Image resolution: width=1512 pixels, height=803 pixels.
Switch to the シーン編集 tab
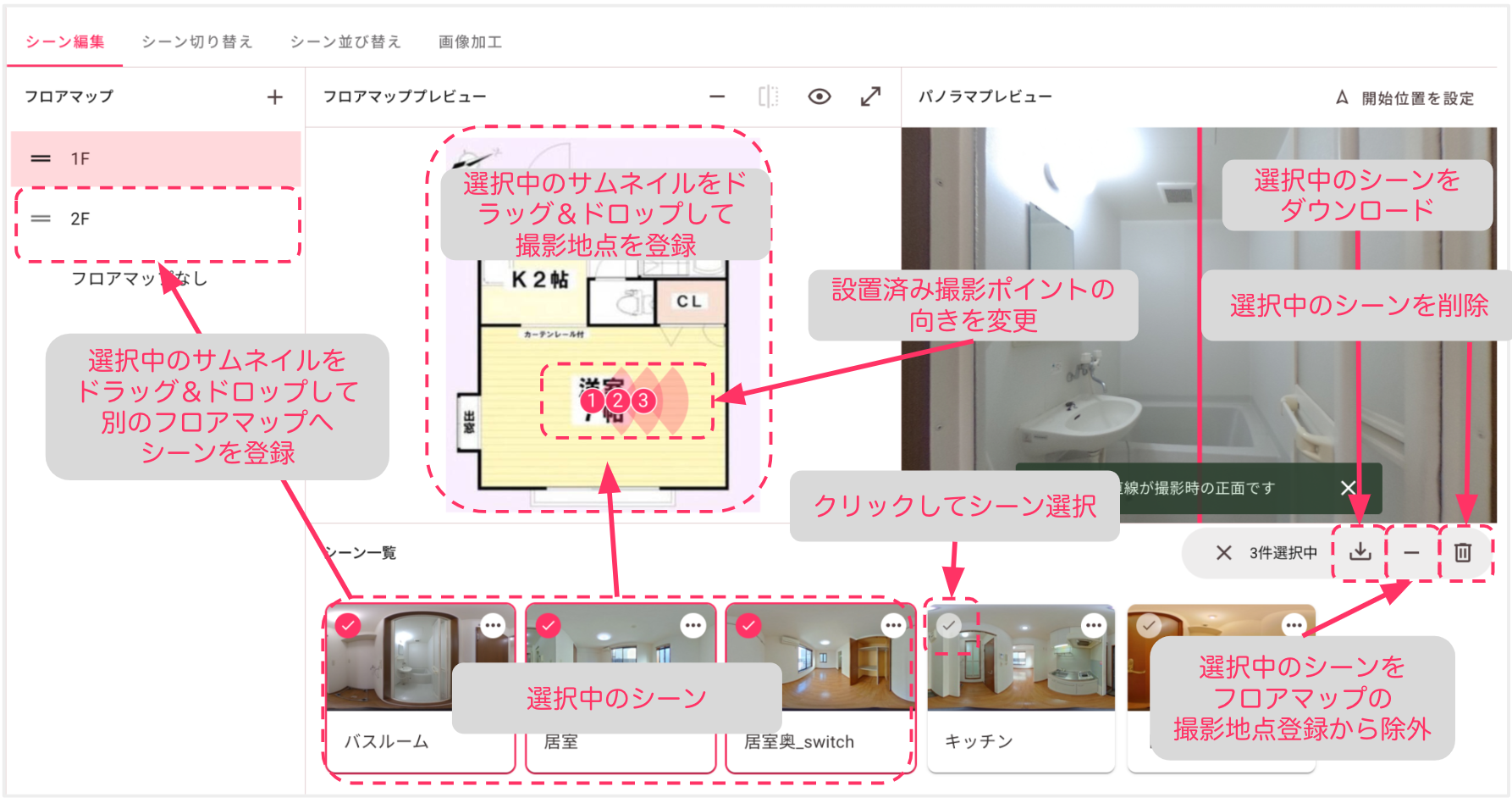pos(65,42)
